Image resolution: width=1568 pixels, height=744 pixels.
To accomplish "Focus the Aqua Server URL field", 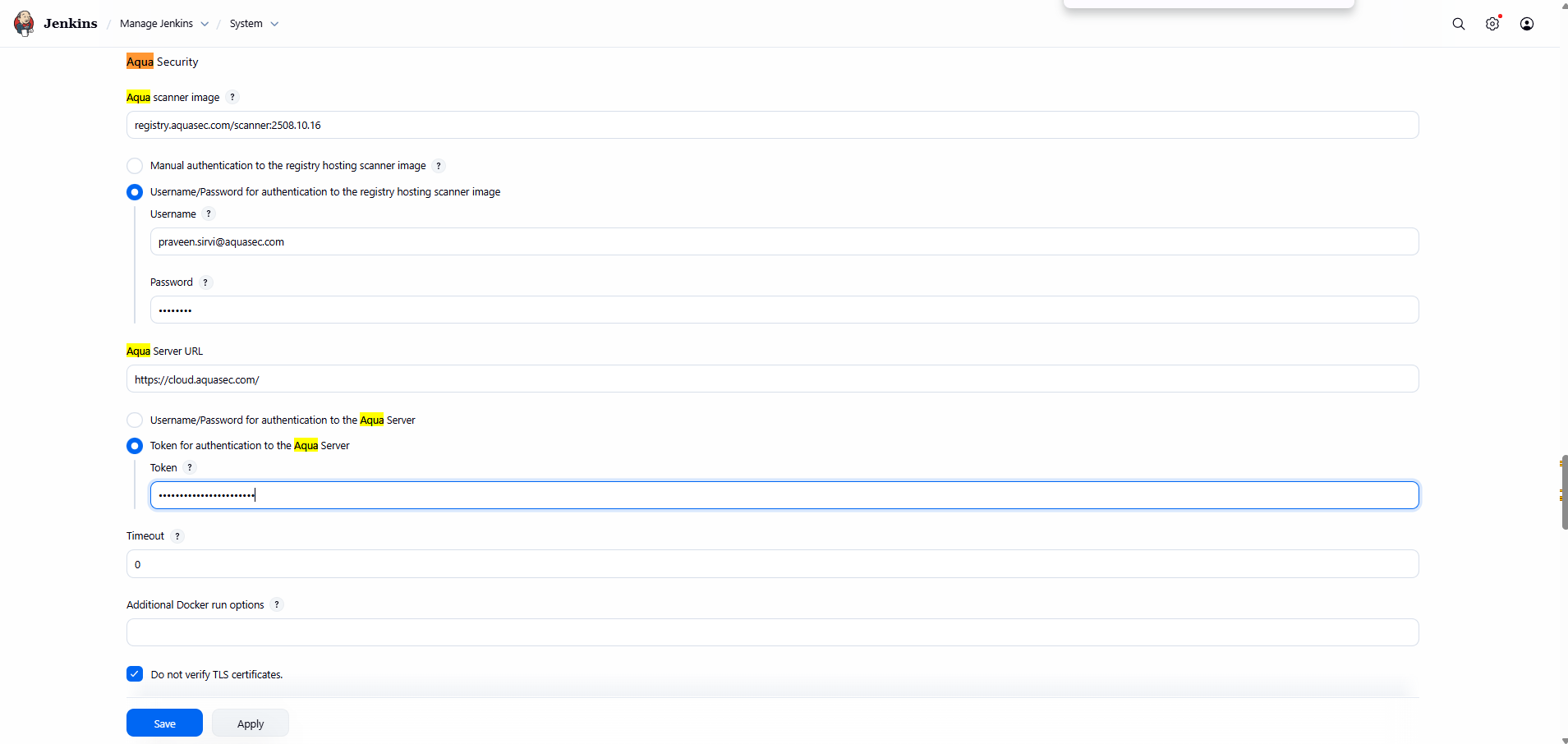I will 772,379.
